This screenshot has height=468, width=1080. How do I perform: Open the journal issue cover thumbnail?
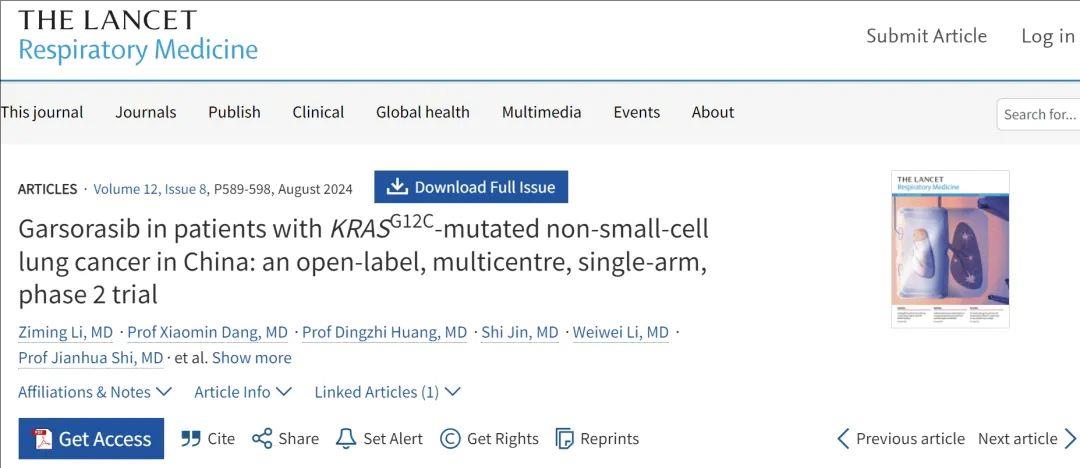point(950,249)
